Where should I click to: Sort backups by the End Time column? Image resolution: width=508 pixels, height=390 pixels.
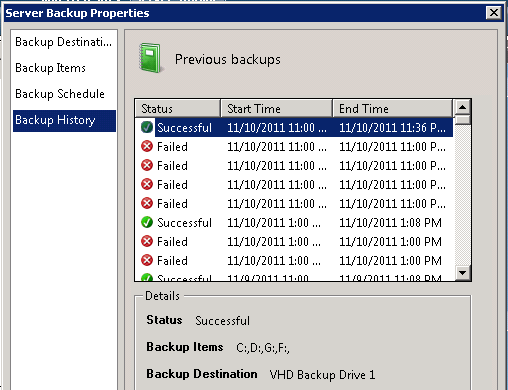393,108
